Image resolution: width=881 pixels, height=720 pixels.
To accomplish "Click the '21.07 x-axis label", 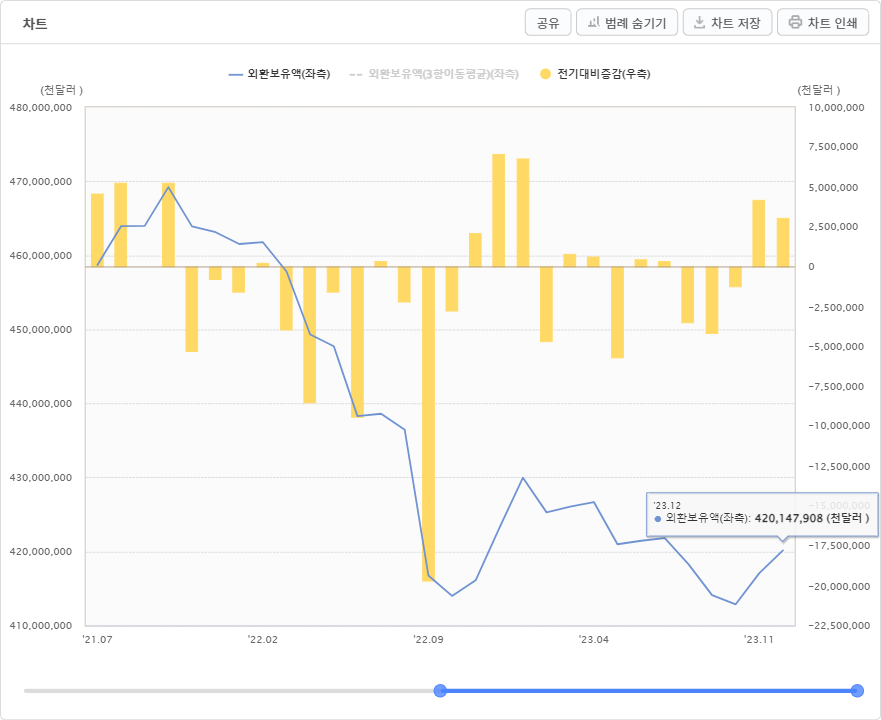I will 97,640.
